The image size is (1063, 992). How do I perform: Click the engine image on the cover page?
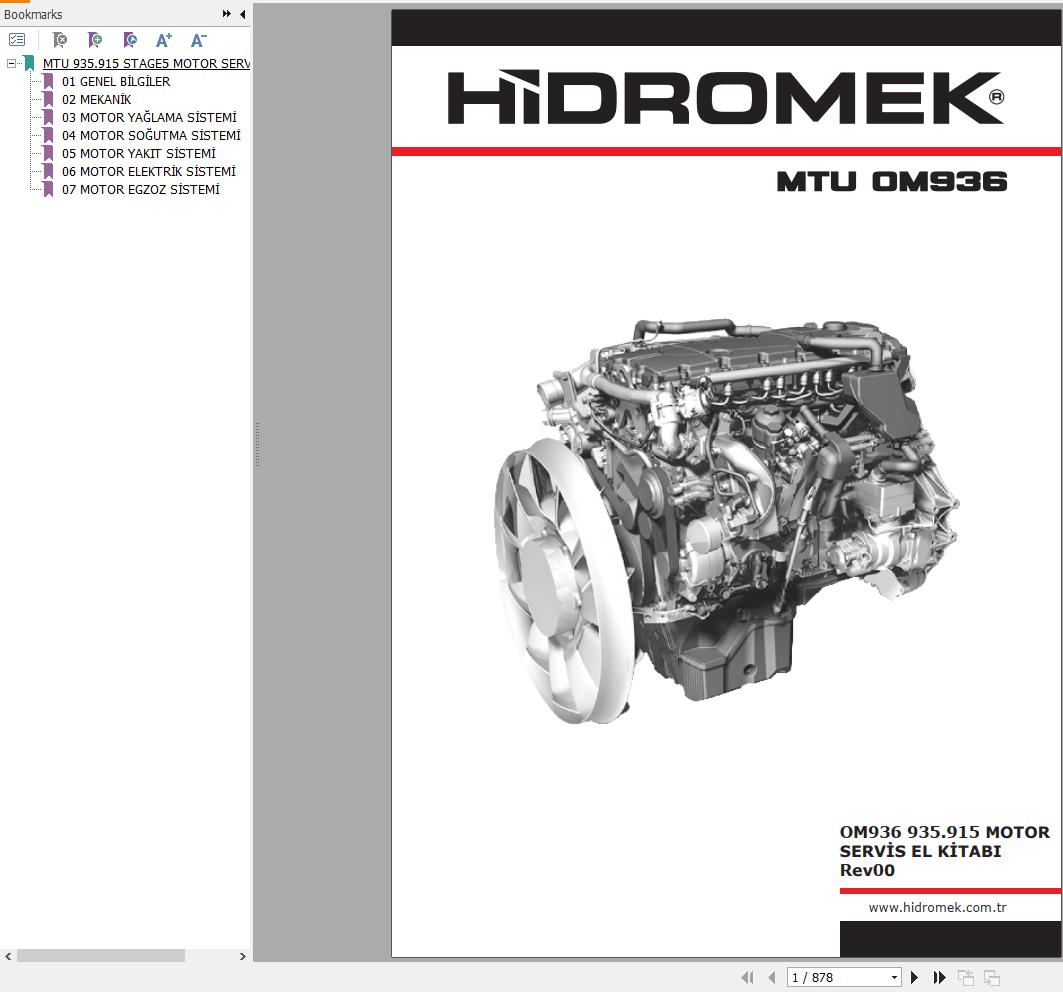(x=726, y=520)
